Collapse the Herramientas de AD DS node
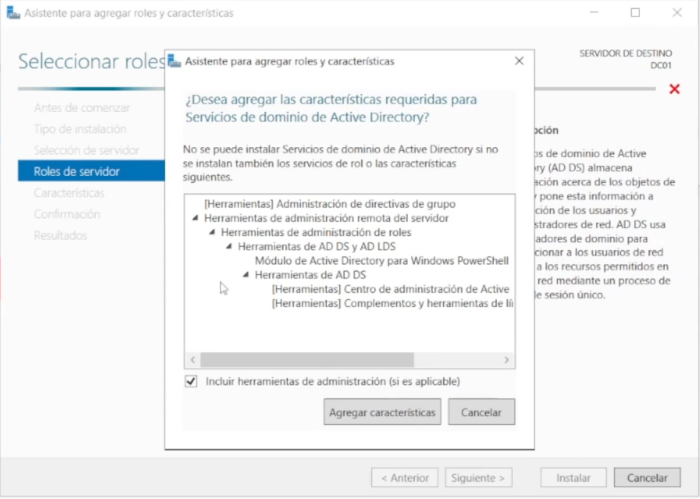Screen dimensions: 700x499 (x=246, y=275)
